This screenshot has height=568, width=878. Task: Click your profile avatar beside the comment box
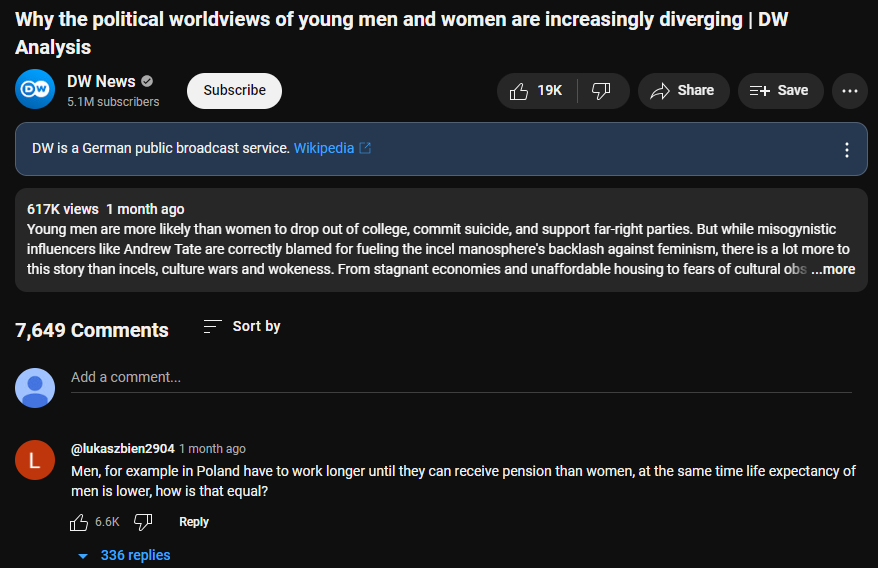point(35,388)
